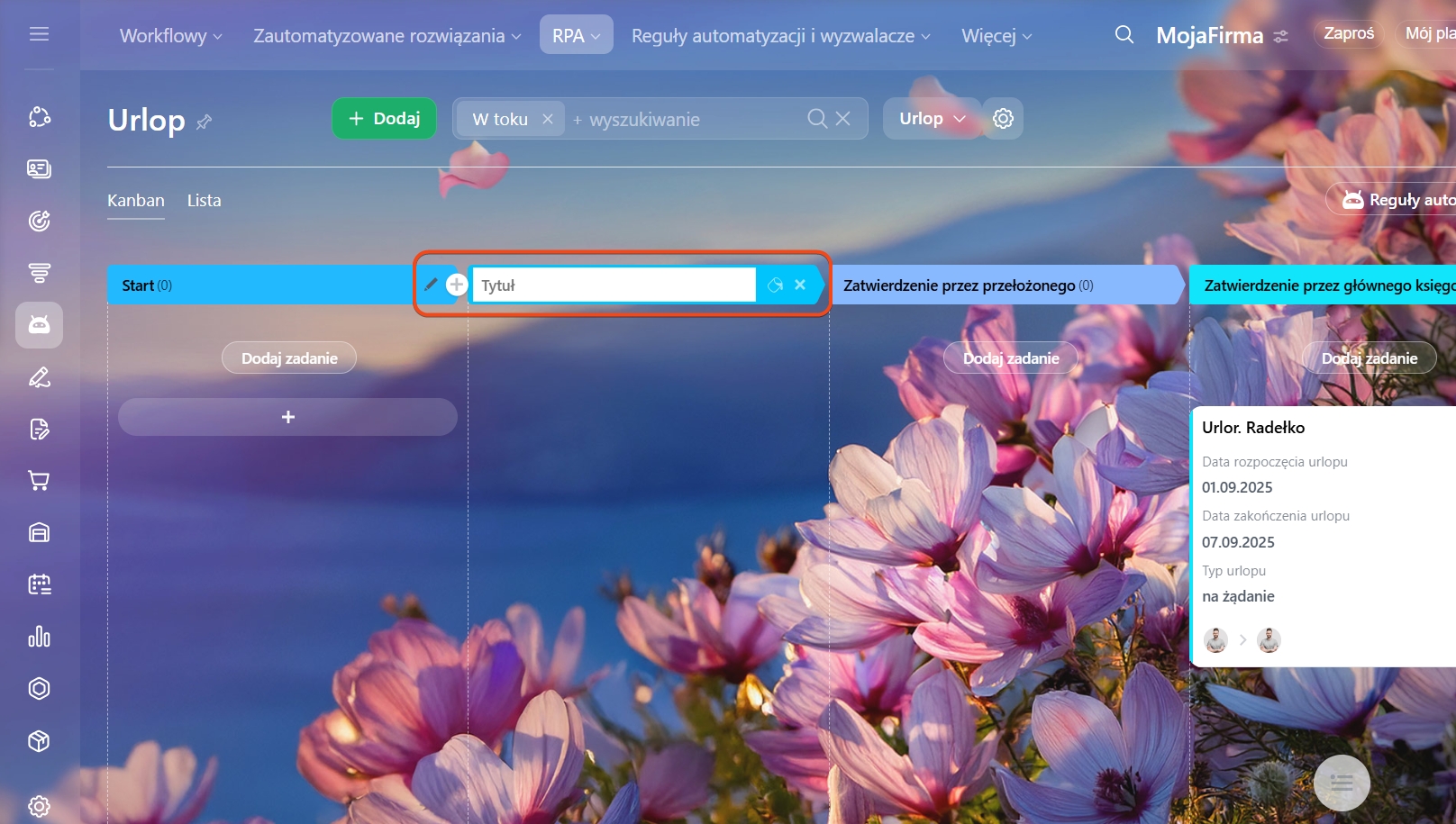Screen dimensions: 1456x824
Task: Click the Urlop page title
Action: tap(146, 120)
